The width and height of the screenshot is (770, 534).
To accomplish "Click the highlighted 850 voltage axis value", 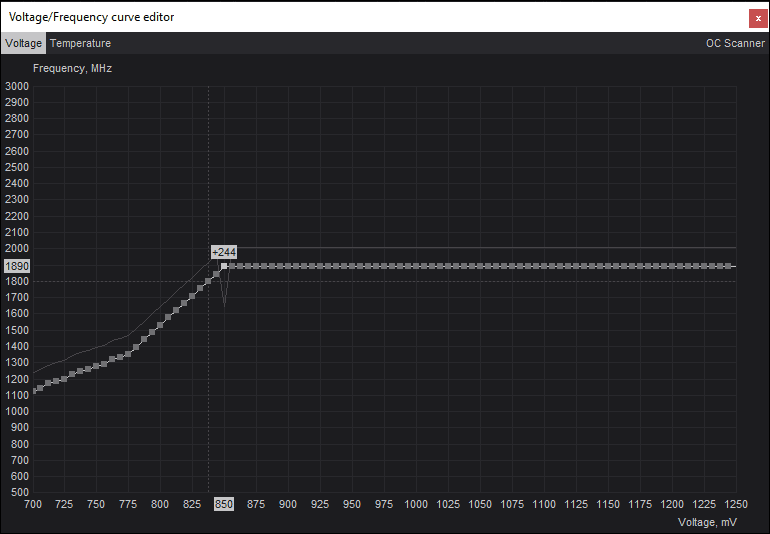I will (x=224, y=504).
